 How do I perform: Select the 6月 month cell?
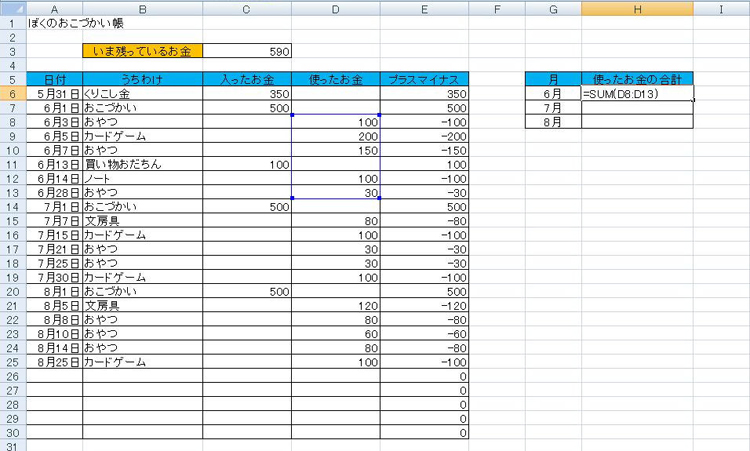pos(553,93)
